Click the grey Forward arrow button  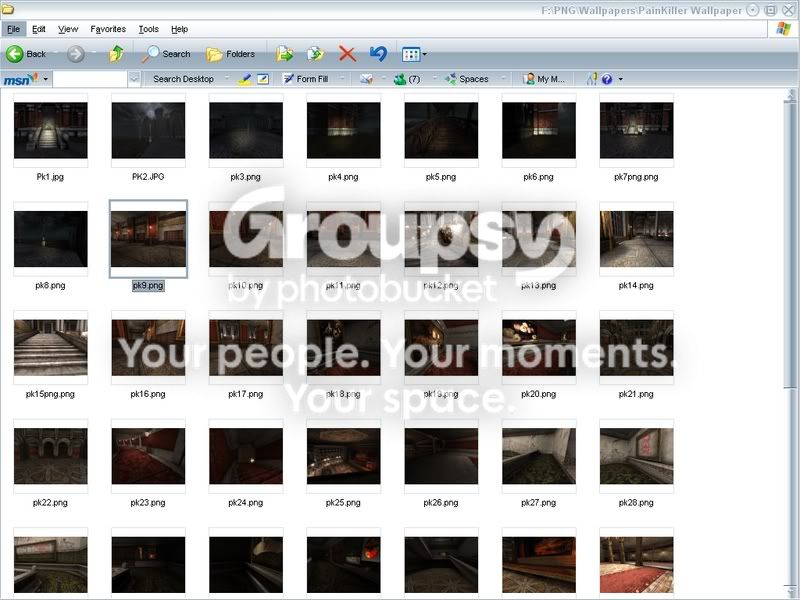pos(76,54)
